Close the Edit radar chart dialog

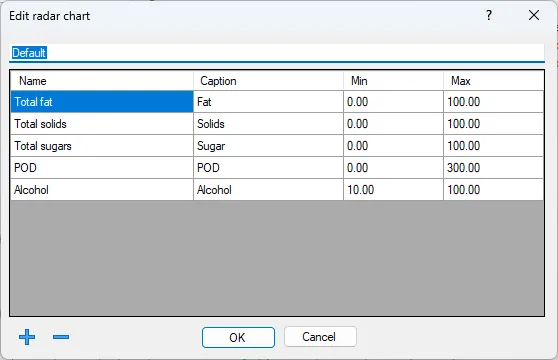pyautogui.click(x=534, y=15)
